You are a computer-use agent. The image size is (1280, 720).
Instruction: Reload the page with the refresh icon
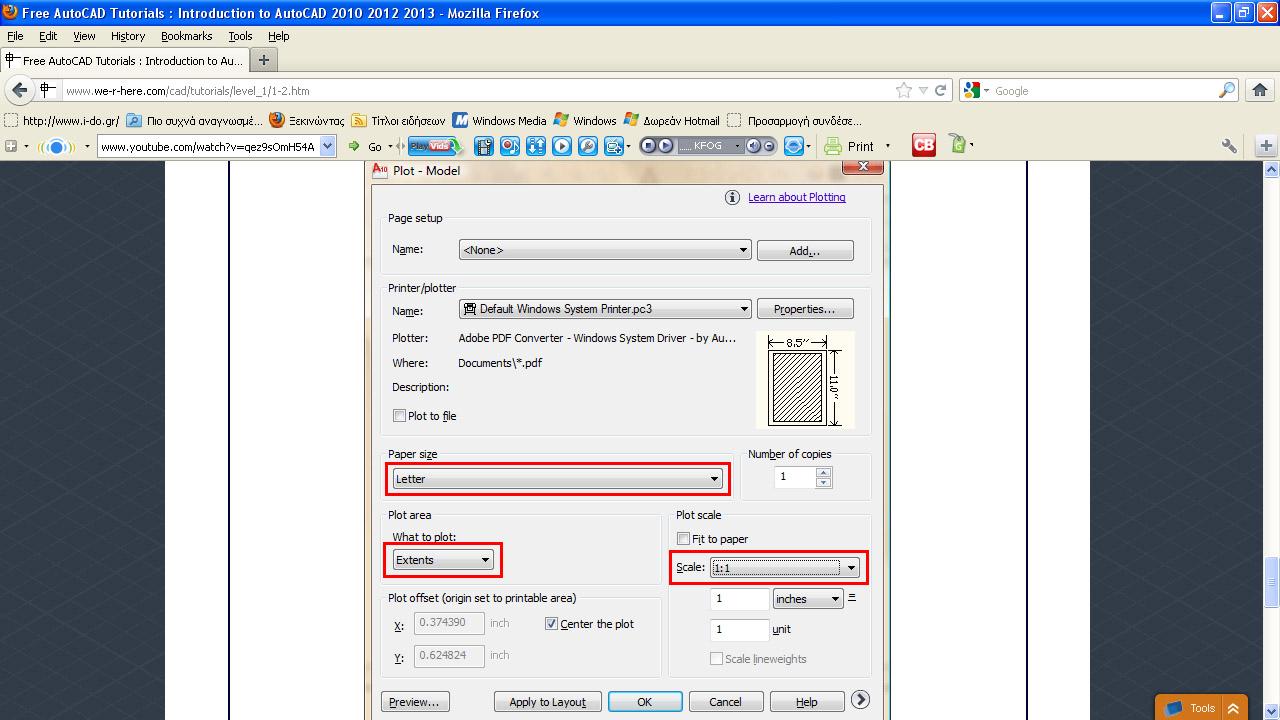click(940, 90)
